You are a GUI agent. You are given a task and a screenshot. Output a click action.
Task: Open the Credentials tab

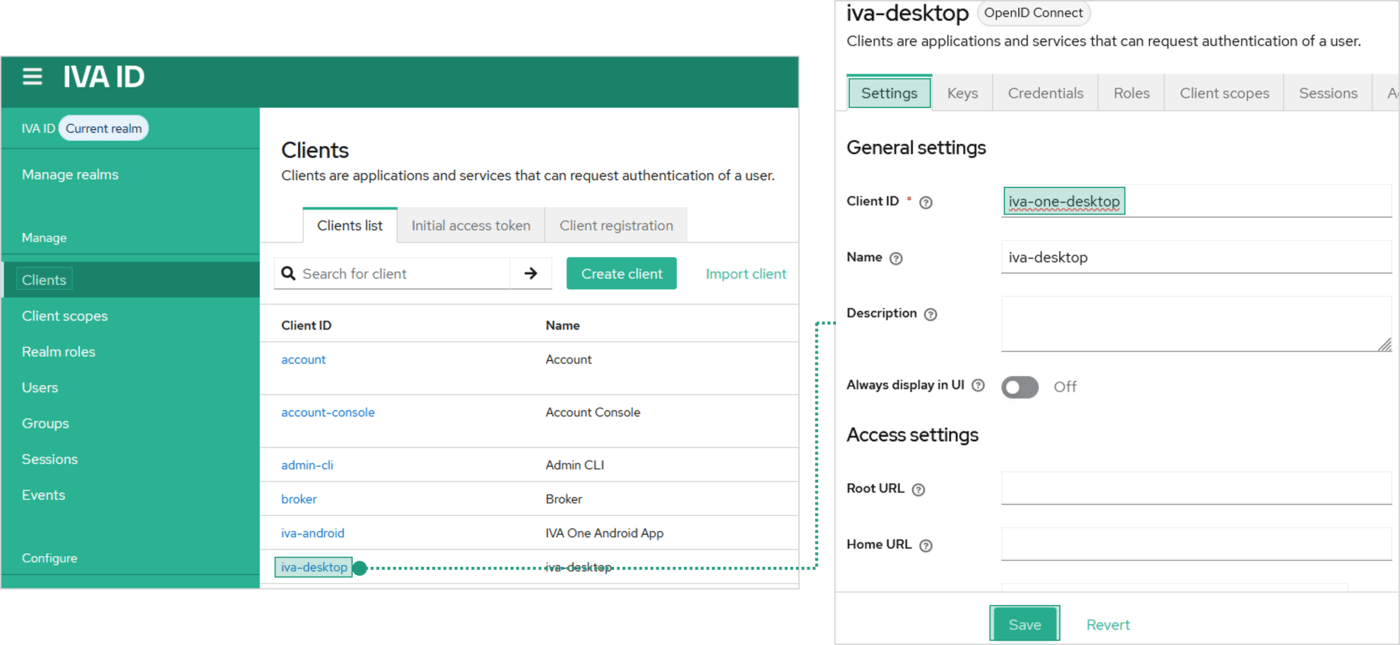(1045, 93)
